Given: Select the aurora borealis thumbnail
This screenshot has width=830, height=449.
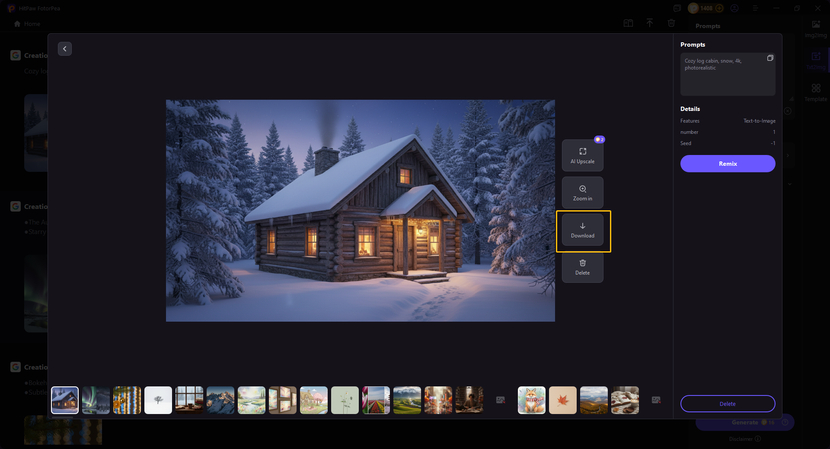Looking at the screenshot, I should pyautogui.click(x=96, y=400).
